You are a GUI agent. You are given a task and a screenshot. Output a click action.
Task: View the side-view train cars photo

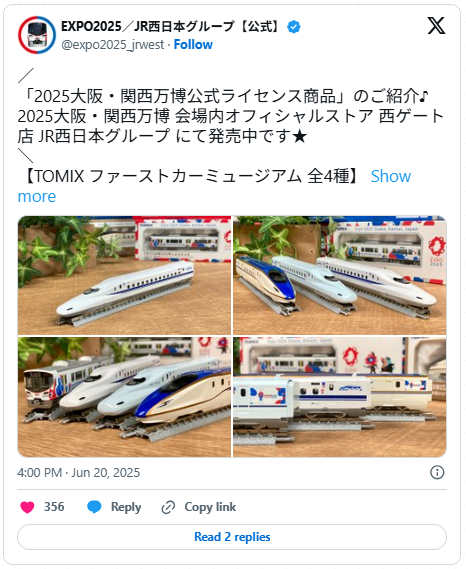point(340,397)
